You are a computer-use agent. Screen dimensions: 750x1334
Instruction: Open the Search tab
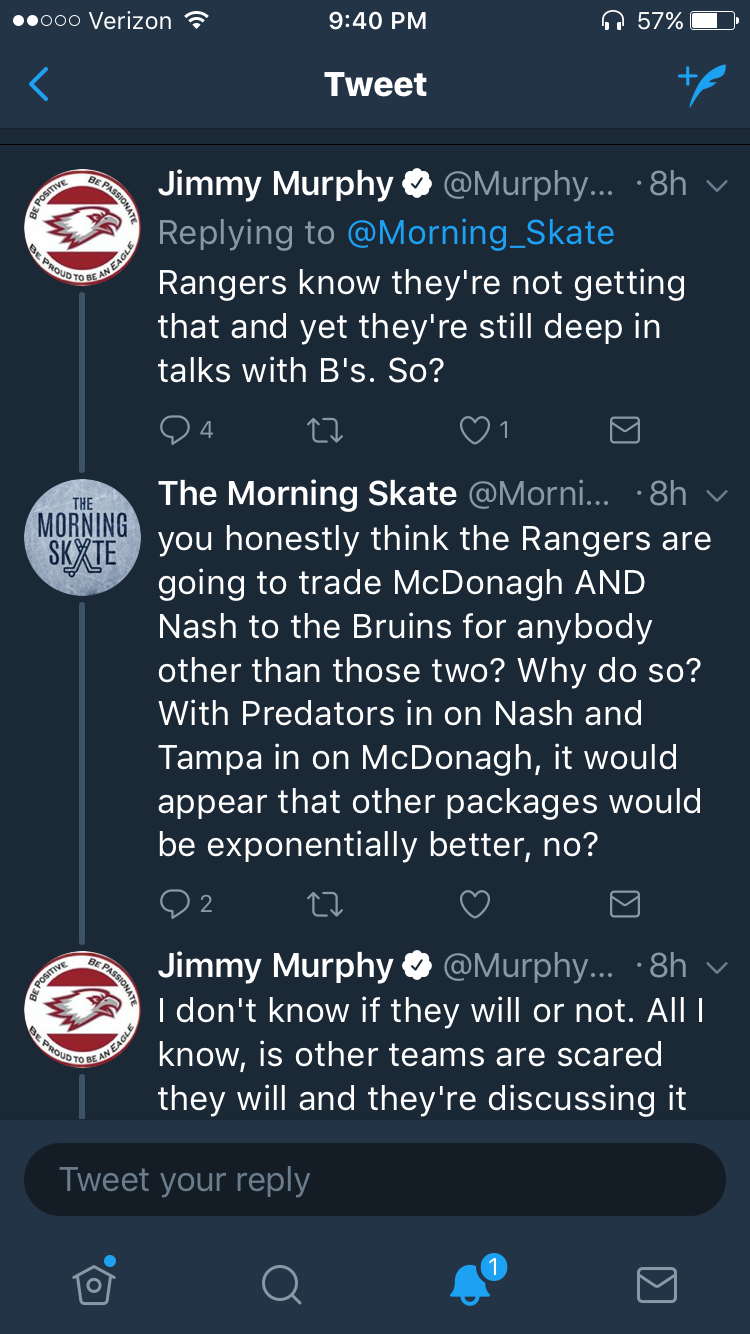point(281,1284)
